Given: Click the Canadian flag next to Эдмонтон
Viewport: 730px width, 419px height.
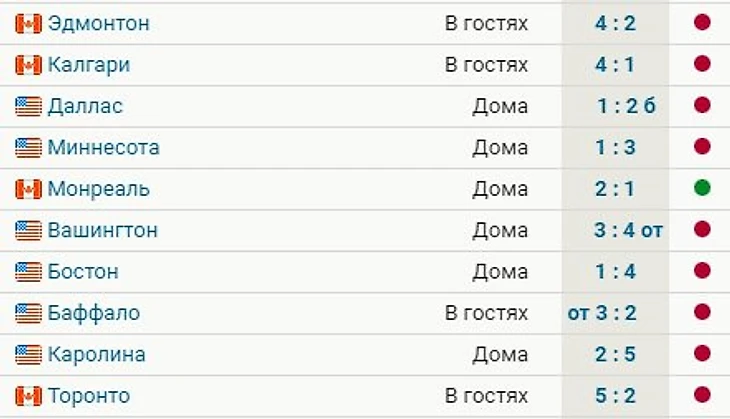Looking at the screenshot, I should (28, 23).
